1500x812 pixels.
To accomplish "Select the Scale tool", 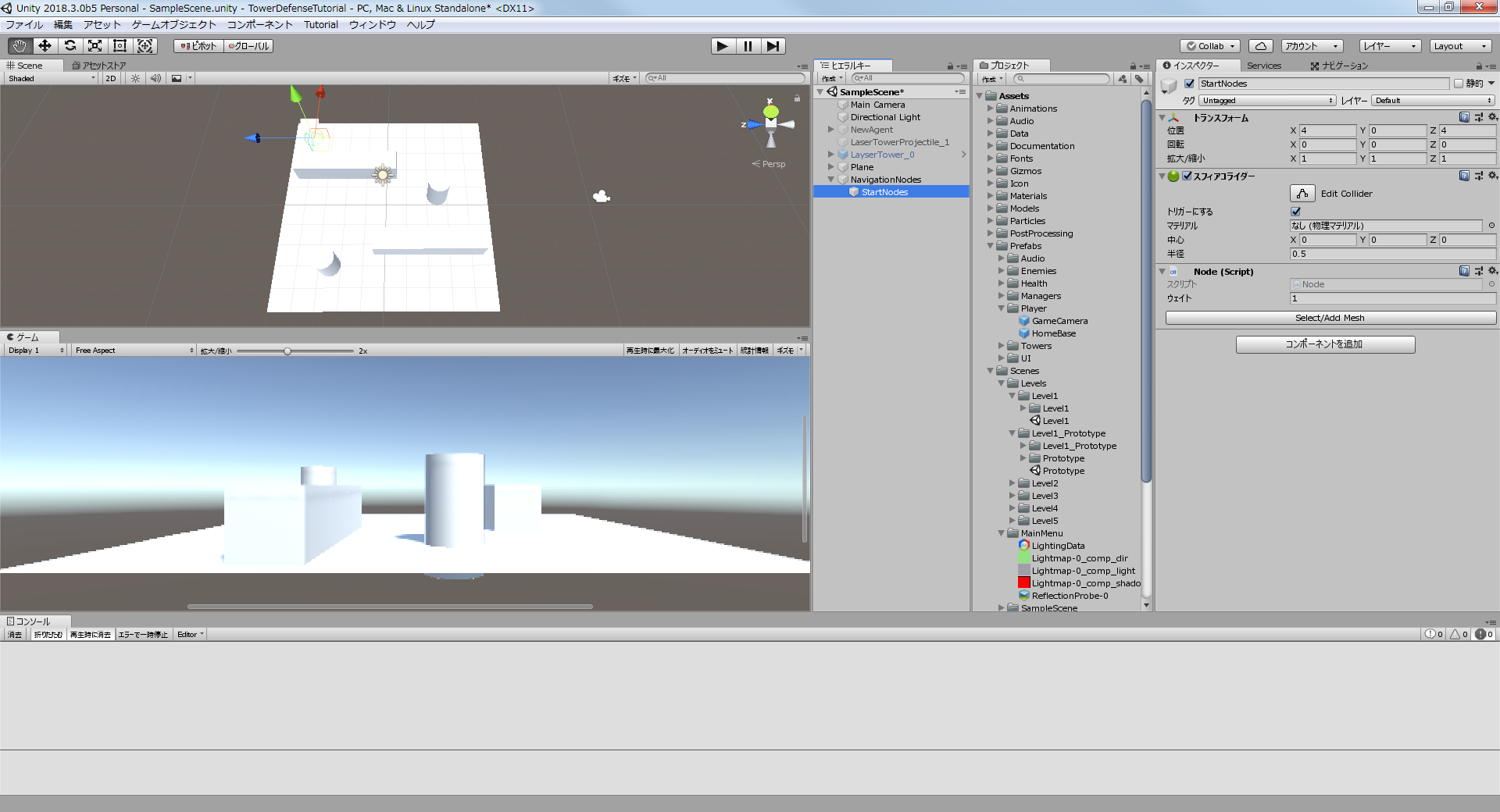I will (x=95, y=46).
